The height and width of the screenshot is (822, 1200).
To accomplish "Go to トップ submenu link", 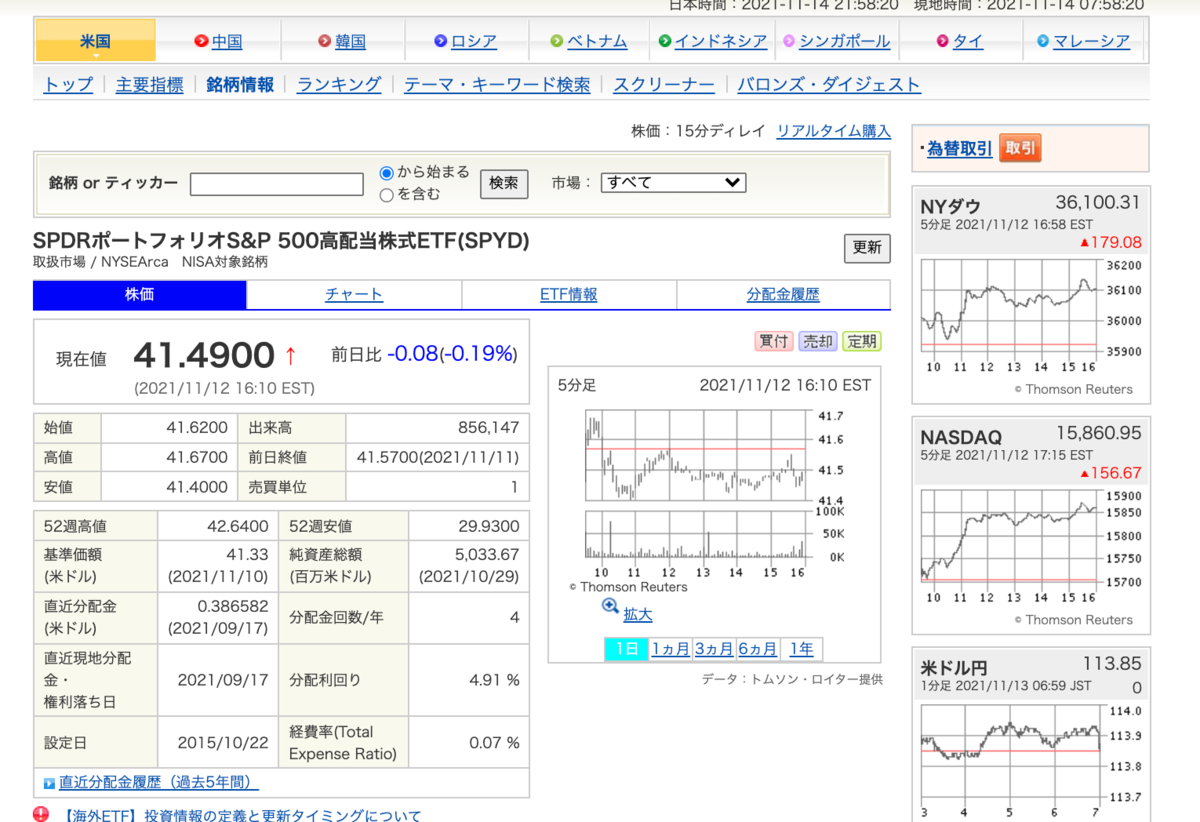I will point(69,85).
